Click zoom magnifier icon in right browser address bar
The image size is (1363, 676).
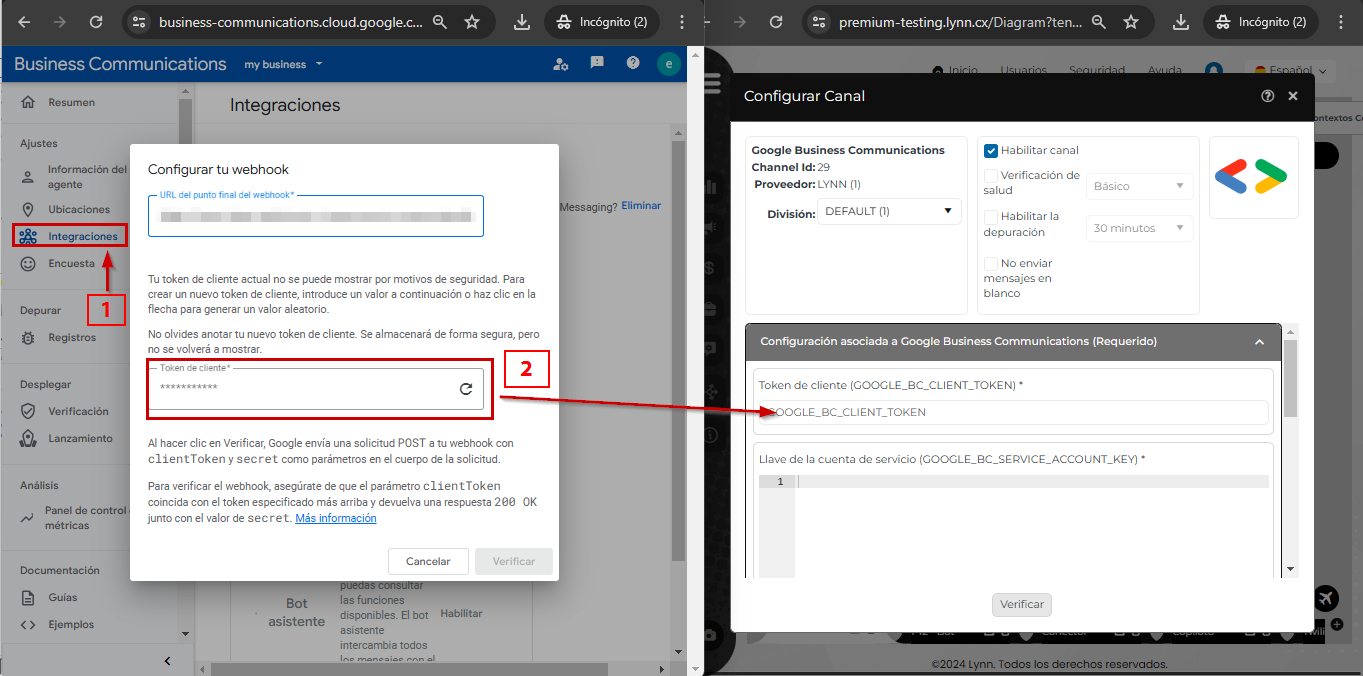pos(1099,22)
